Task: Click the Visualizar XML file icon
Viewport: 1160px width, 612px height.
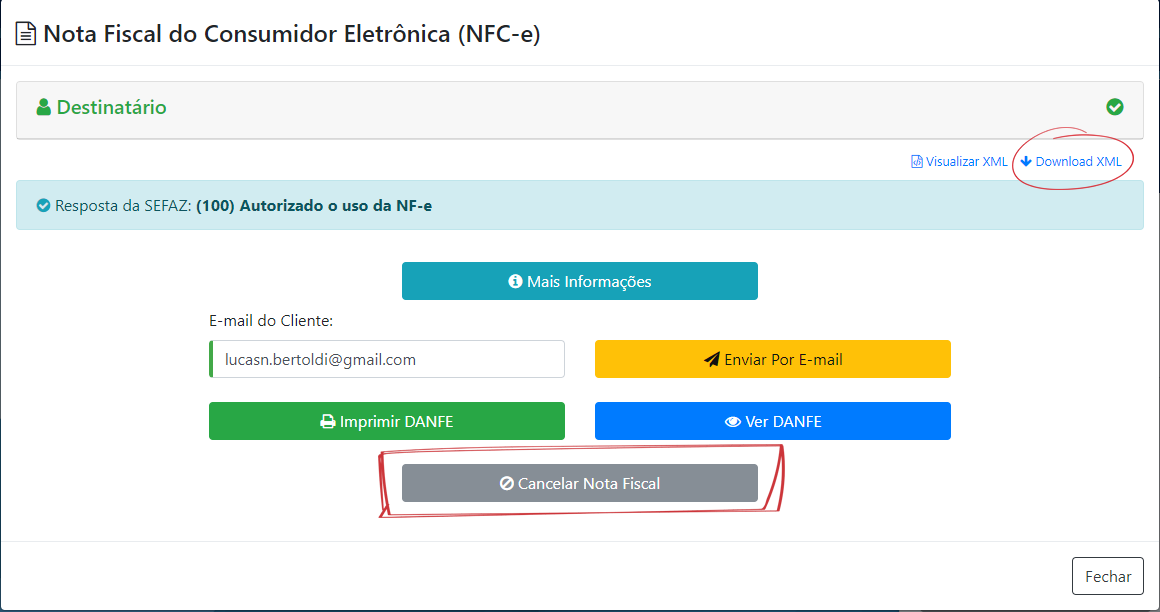Action: click(917, 161)
